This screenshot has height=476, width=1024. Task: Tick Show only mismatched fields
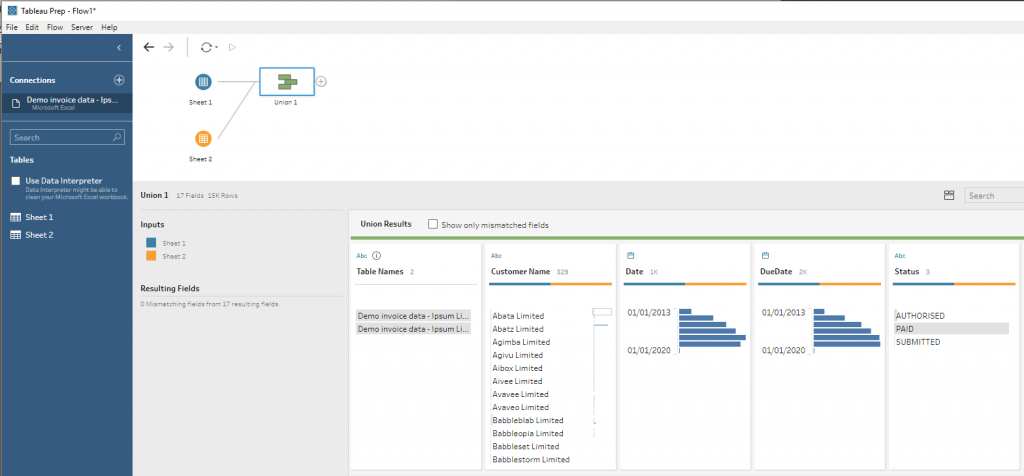coord(432,224)
